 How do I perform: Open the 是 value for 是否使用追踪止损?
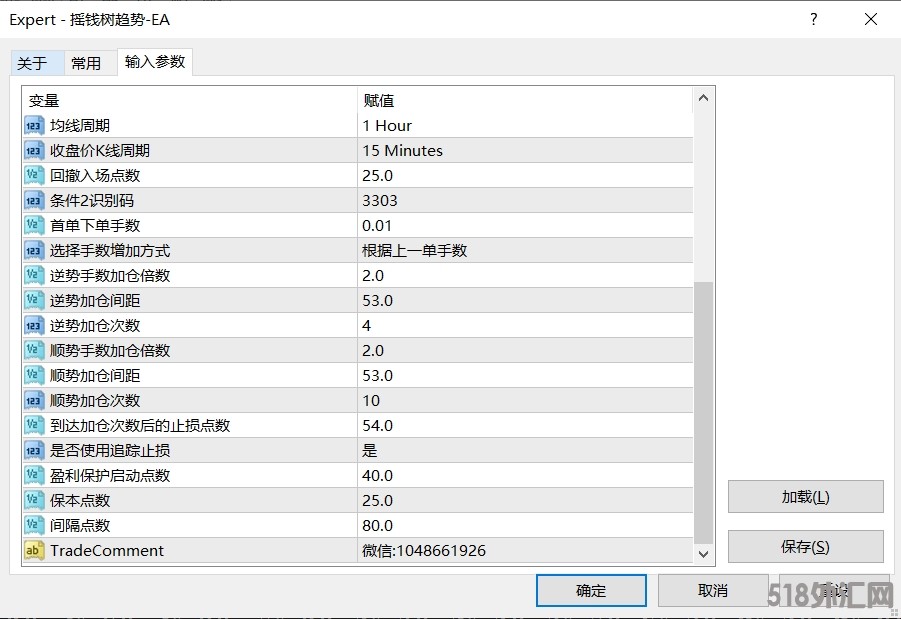click(x=525, y=451)
